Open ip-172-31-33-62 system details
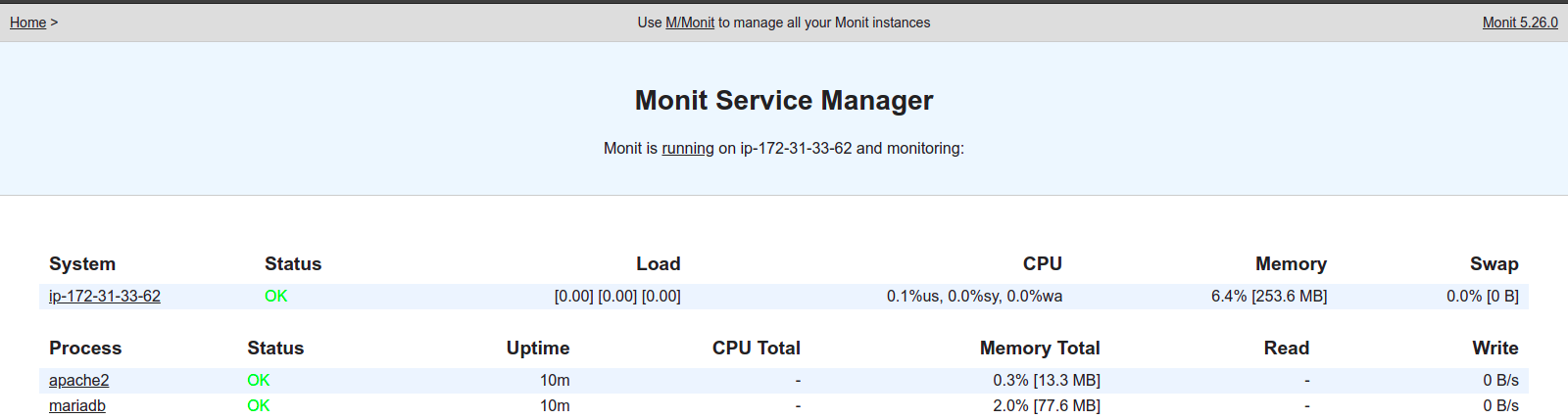This screenshot has height=419, width=1568. point(105,296)
